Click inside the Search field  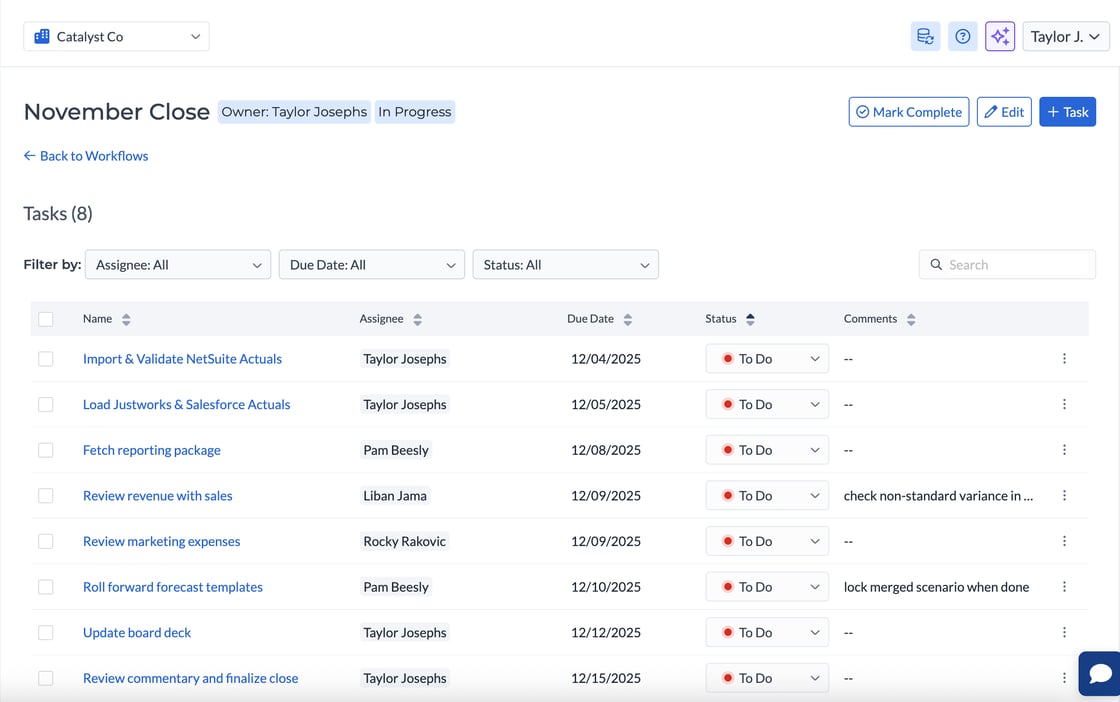[1007, 264]
